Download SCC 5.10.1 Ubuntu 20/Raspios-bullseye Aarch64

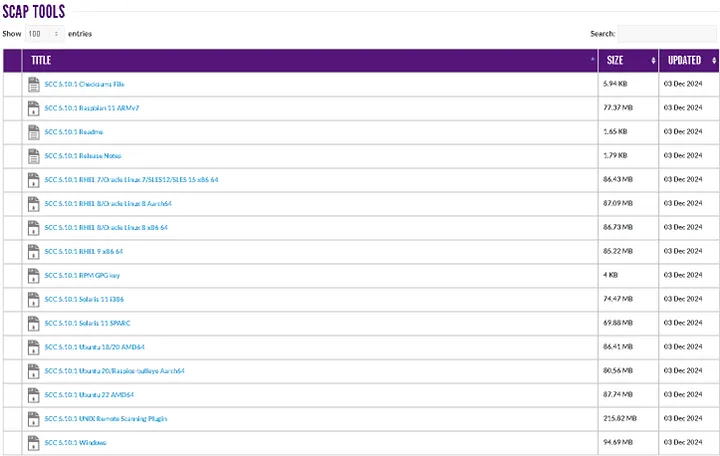pos(115,371)
